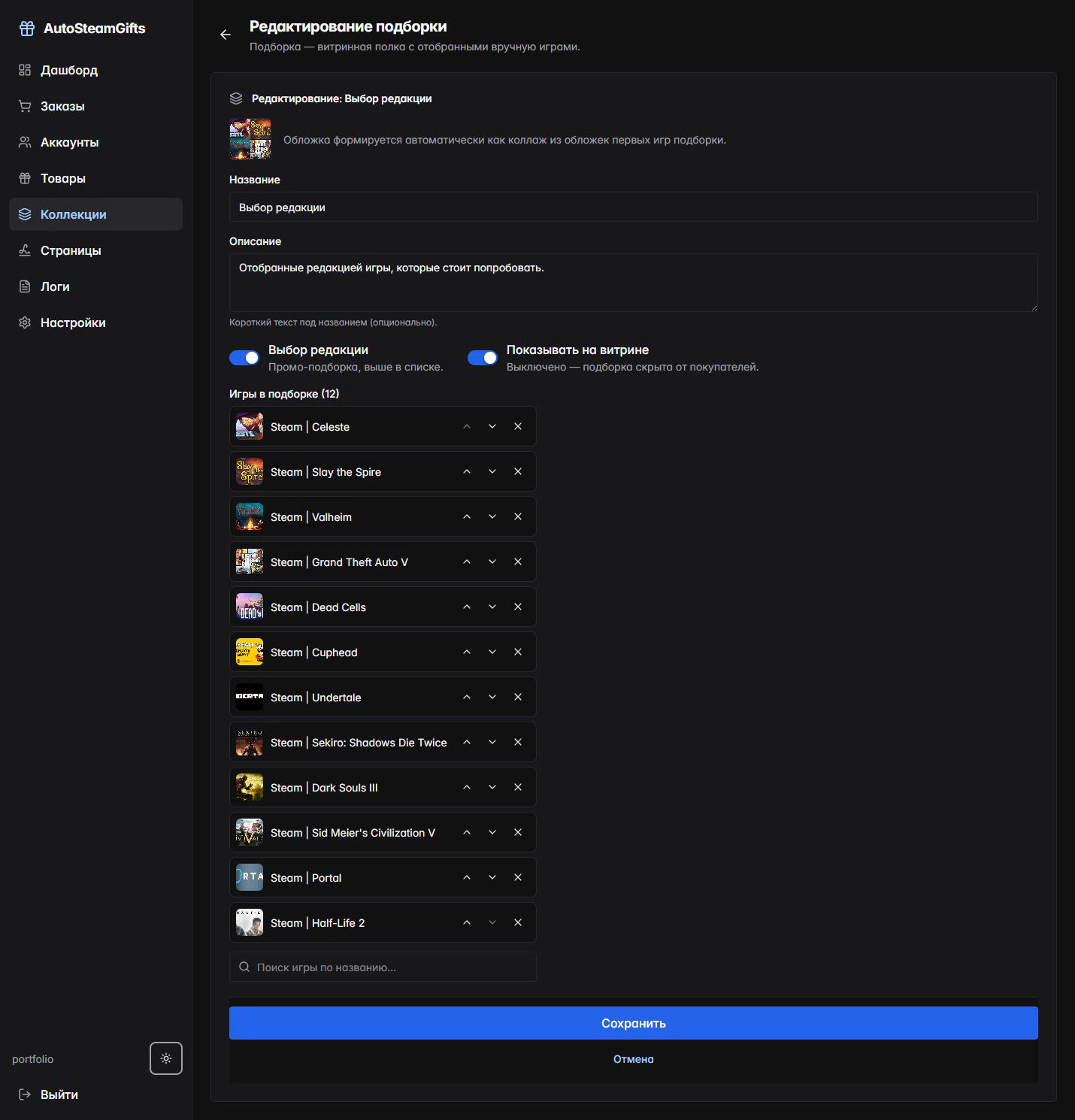
Task: Remove Valheim from the collection
Action: pyautogui.click(x=518, y=516)
